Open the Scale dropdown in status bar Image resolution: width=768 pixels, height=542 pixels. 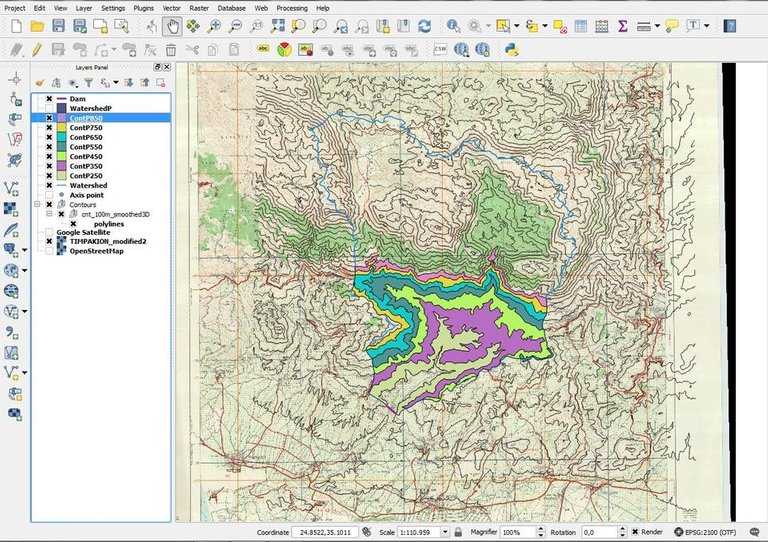pos(443,532)
